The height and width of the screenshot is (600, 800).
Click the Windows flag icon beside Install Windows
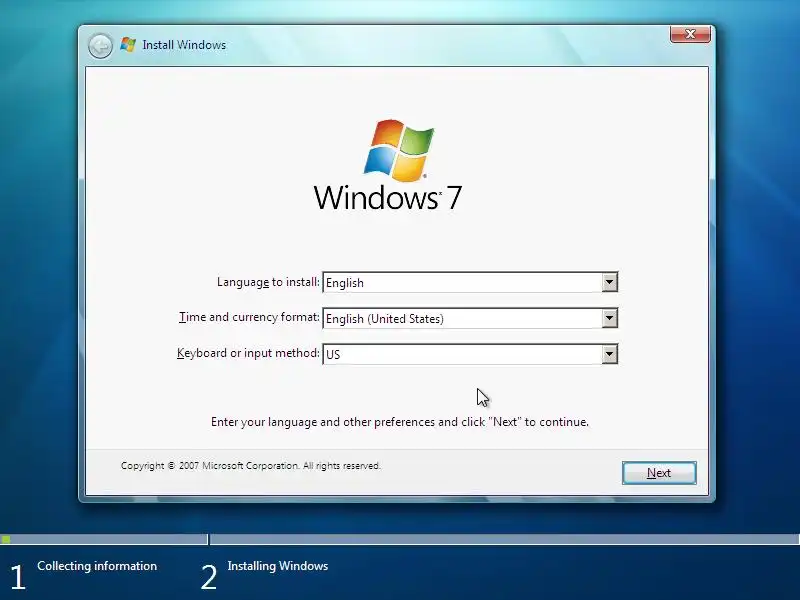pos(128,44)
